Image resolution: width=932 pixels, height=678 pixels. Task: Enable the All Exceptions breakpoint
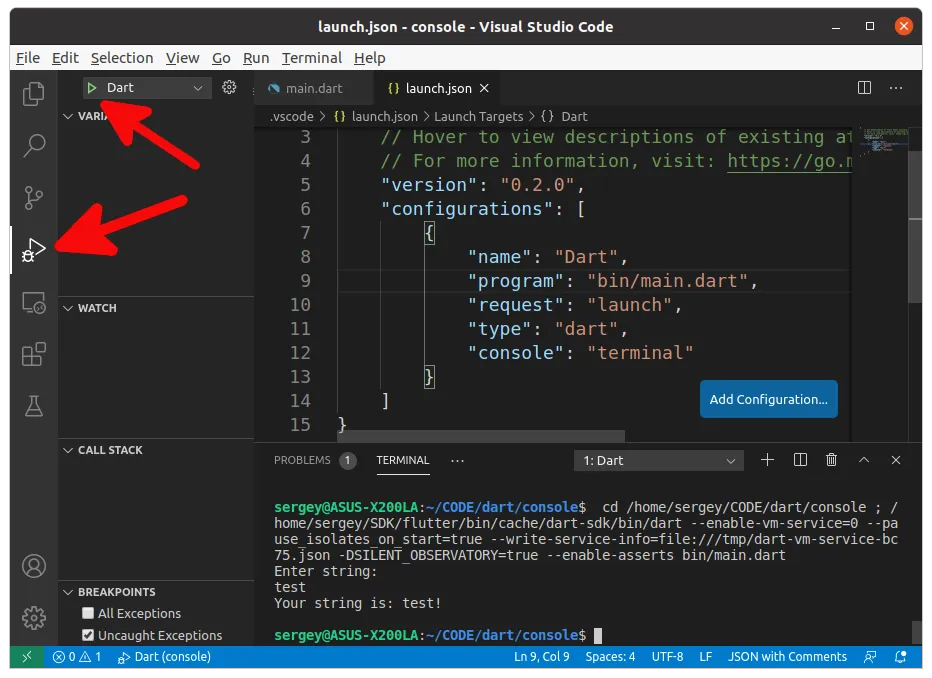click(x=88, y=613)
